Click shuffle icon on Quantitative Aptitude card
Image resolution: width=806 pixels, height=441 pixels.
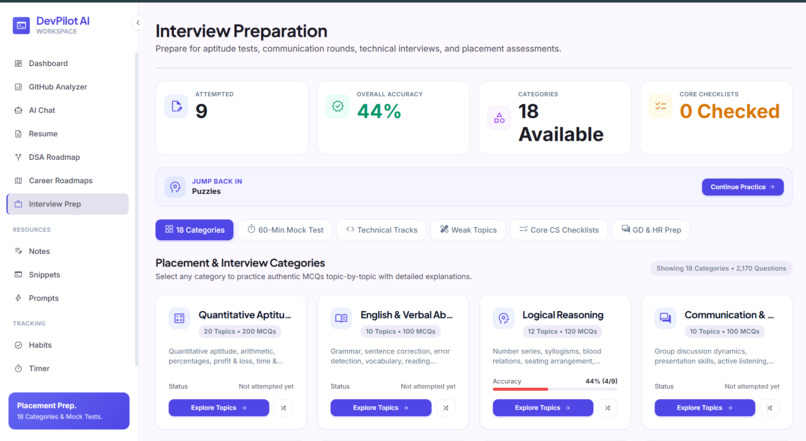coord(284,408)
